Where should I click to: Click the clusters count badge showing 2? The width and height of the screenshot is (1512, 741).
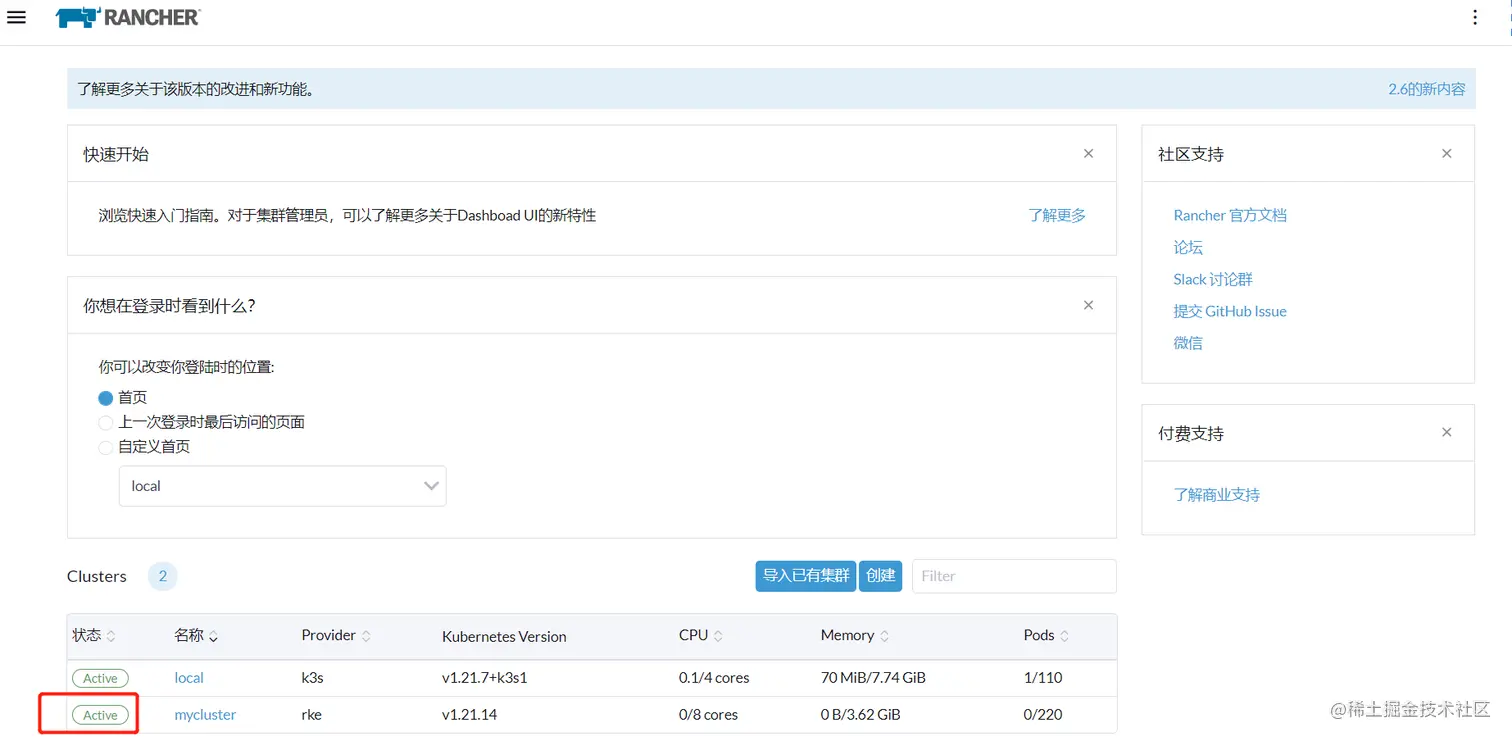pos(162,576)
